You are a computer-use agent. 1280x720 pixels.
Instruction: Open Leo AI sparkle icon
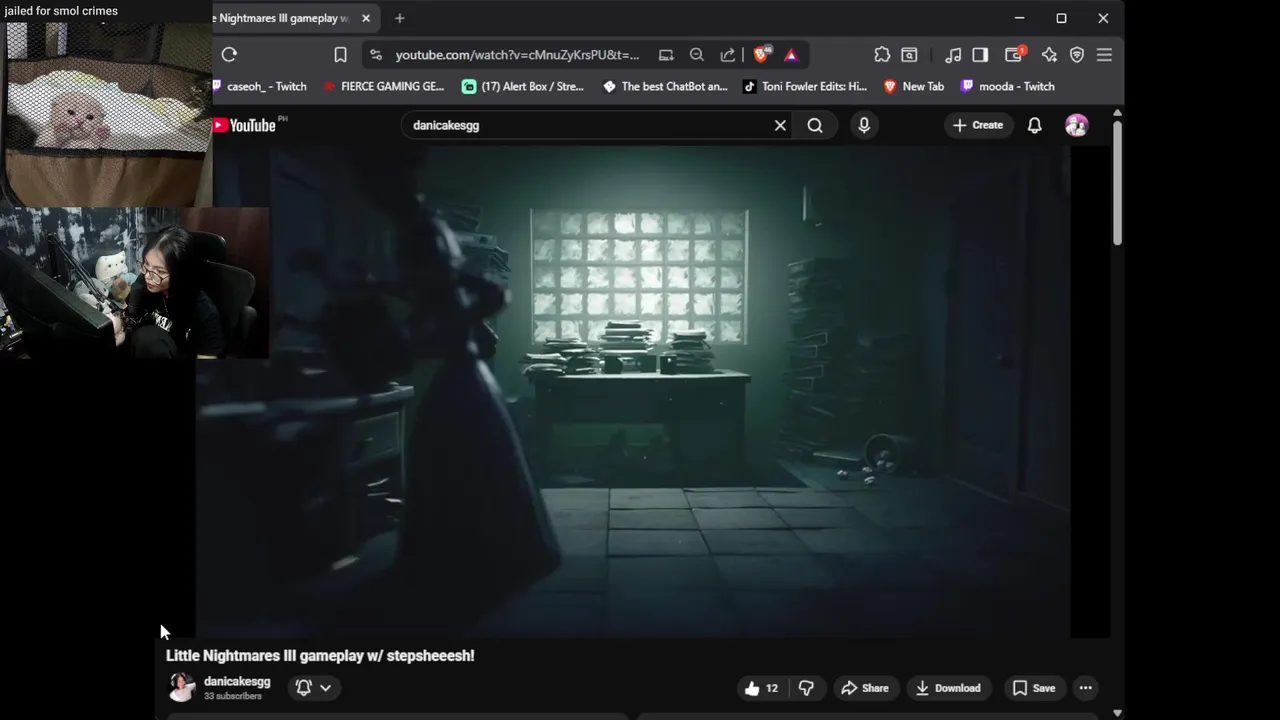[x=1049, y=55]
